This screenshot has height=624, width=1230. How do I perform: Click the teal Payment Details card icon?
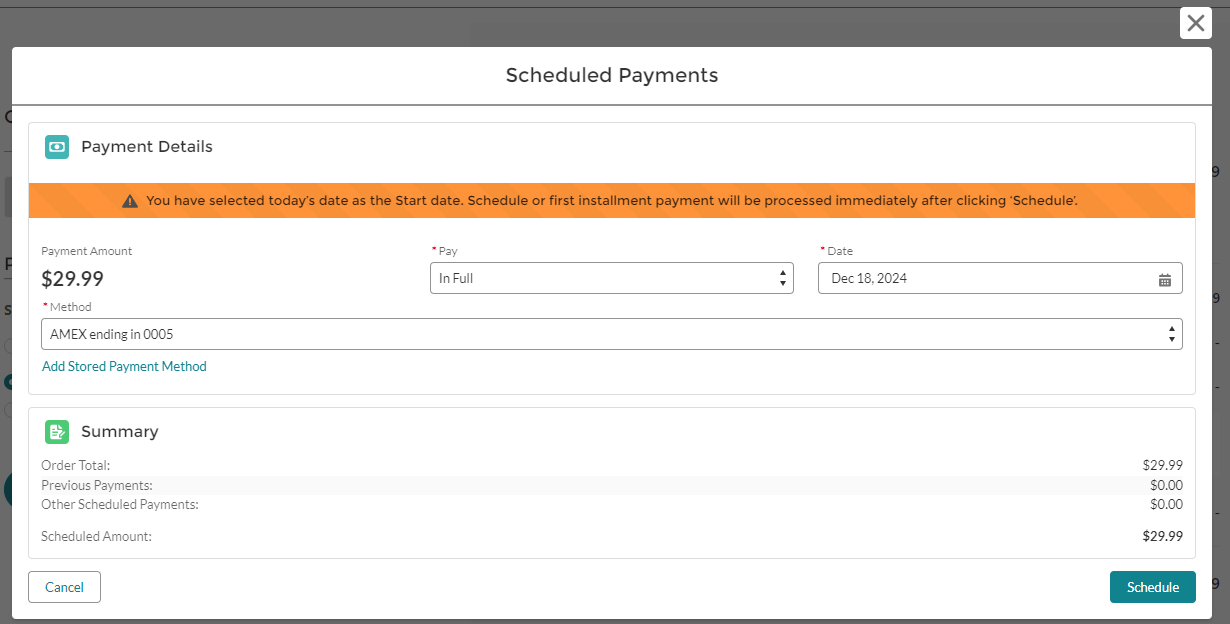(57, 146)
